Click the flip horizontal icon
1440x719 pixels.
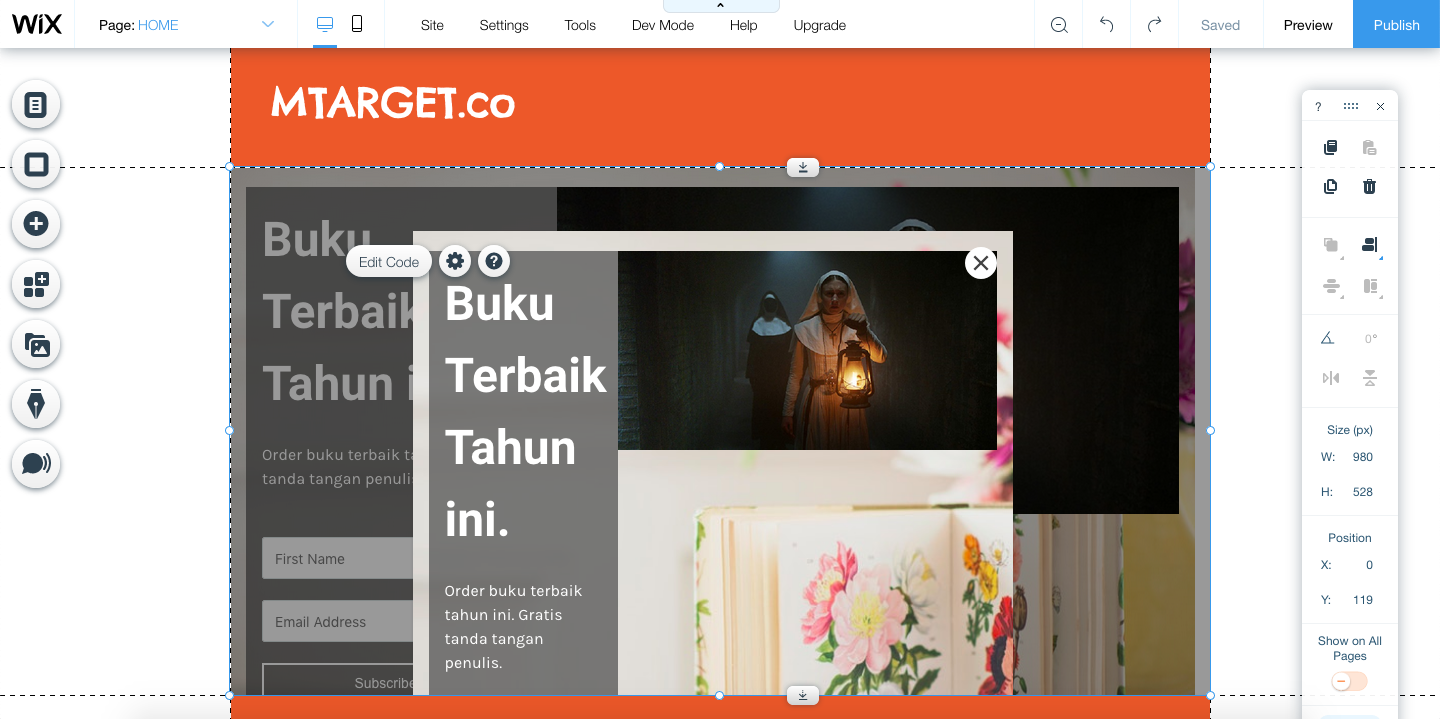pyautogui.click(x=1330, y=377)
